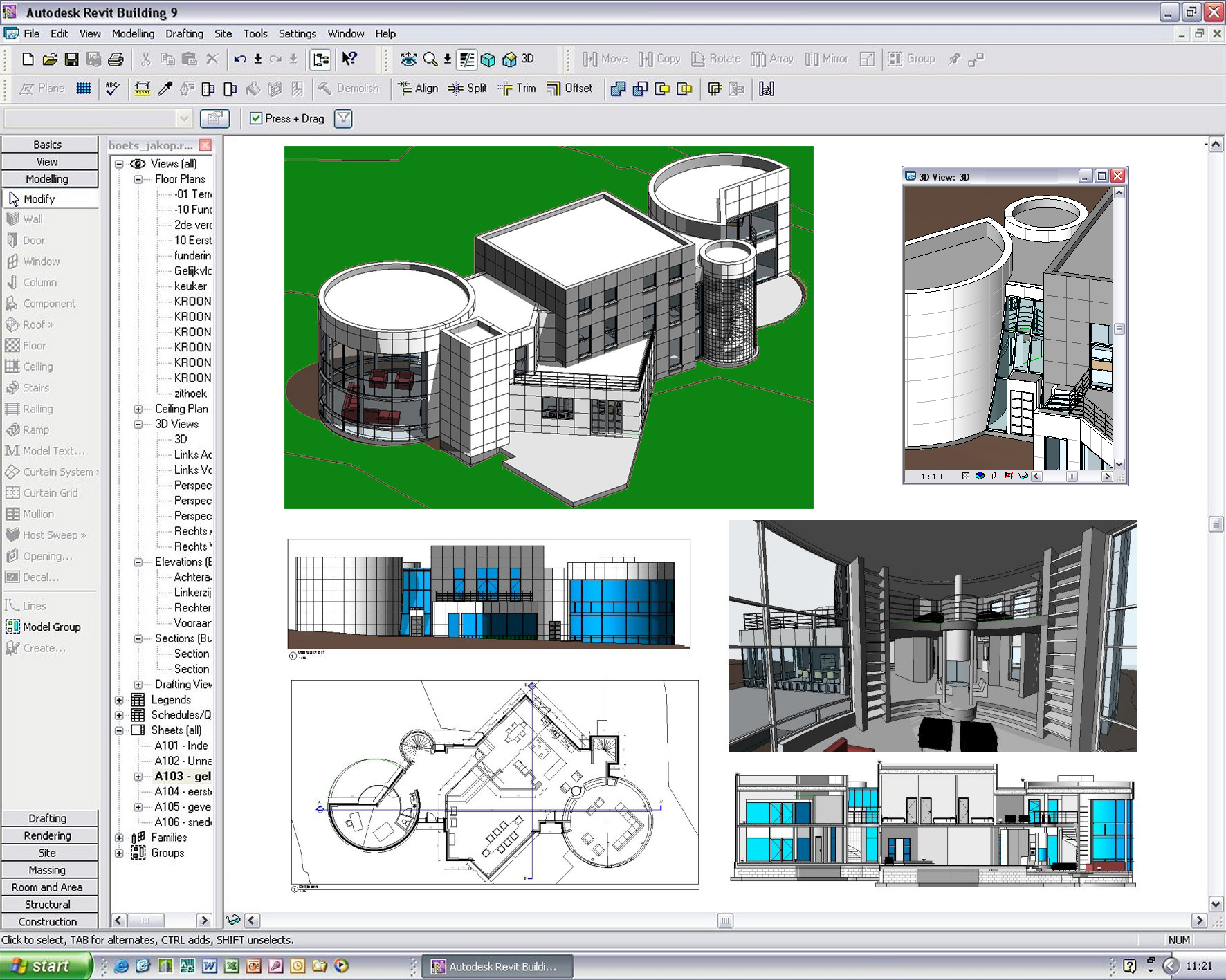The width and height of the screenshot is (1226, 980).
Task: Open the File menu
Action: (x=31, y=34)
